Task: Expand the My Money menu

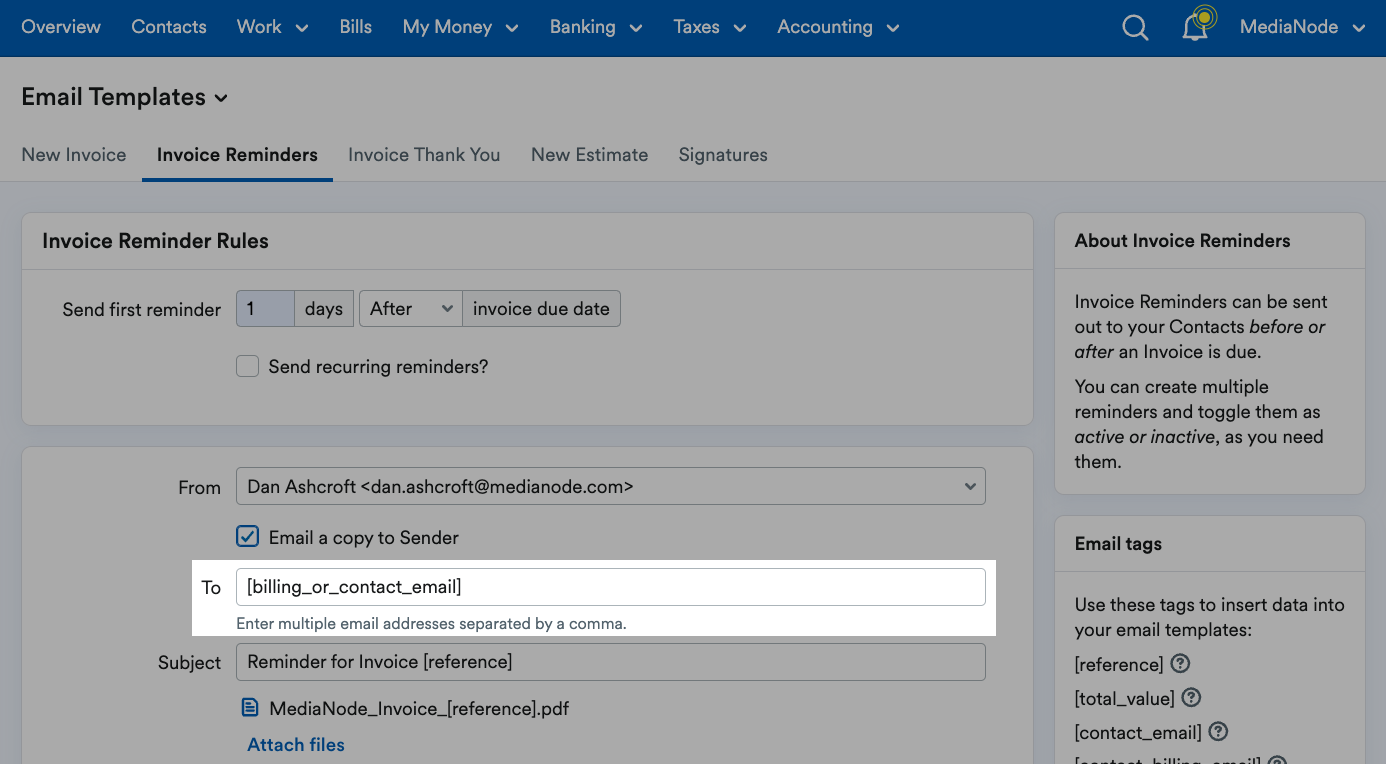Action: [460, 28]
